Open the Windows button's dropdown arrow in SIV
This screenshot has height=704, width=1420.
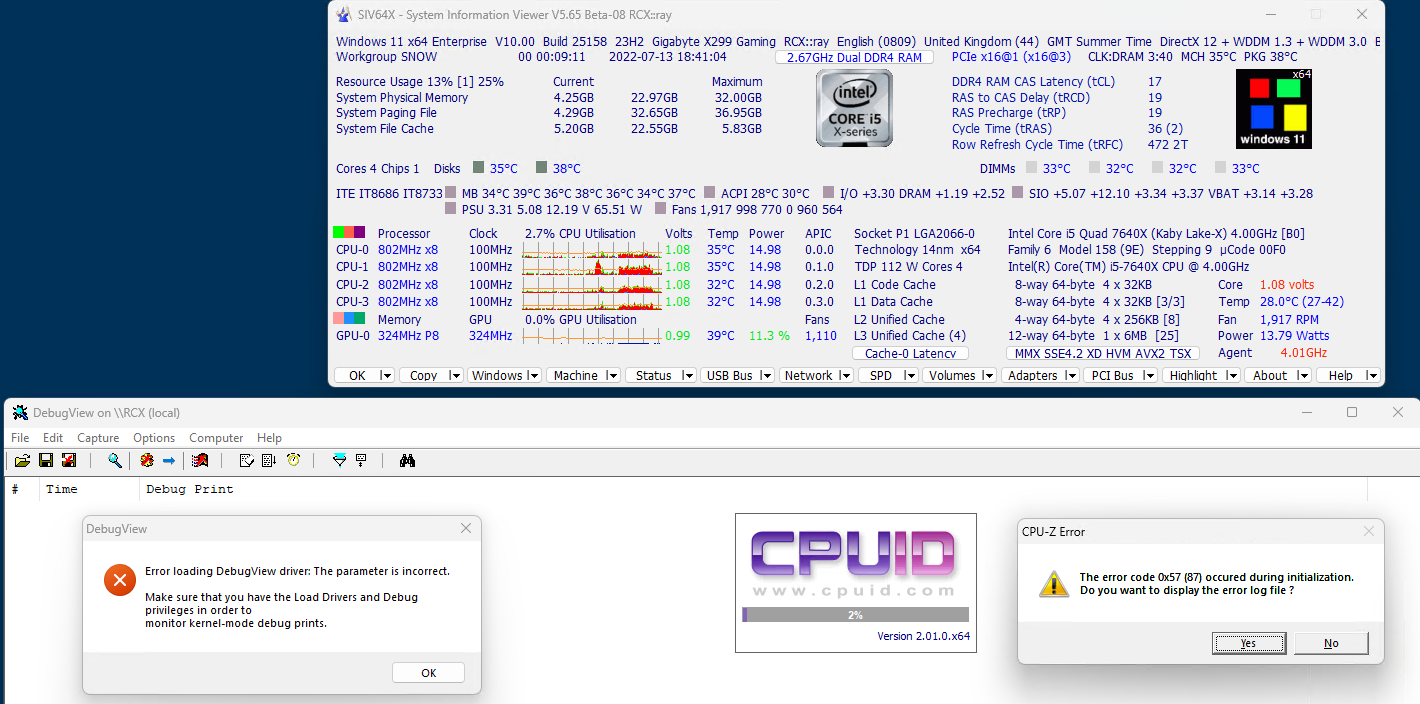(533, 376)
